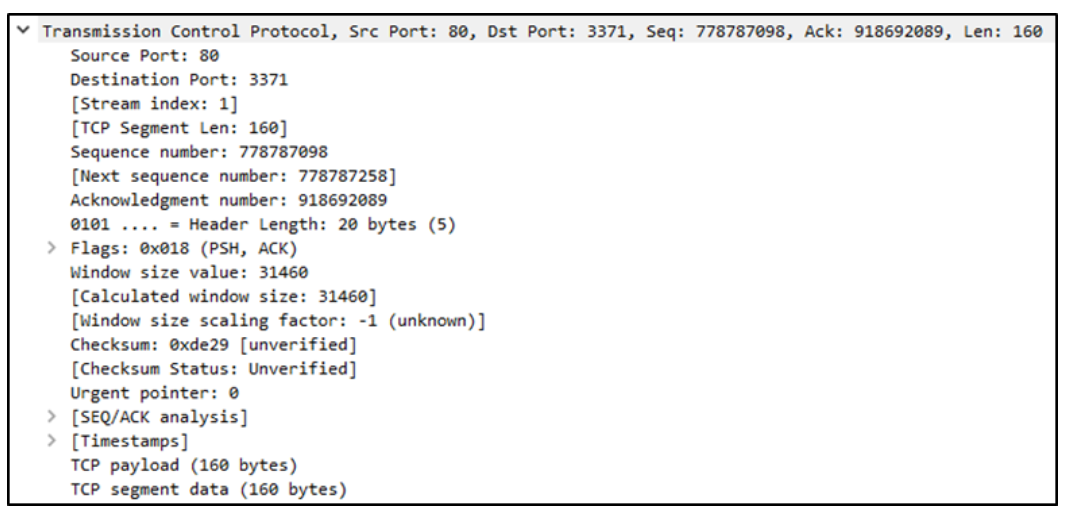Screen dimensions: 1069x514
Task: Expand the [Timestamps] node
Action: pyautogui.click(x=51, y=440)
